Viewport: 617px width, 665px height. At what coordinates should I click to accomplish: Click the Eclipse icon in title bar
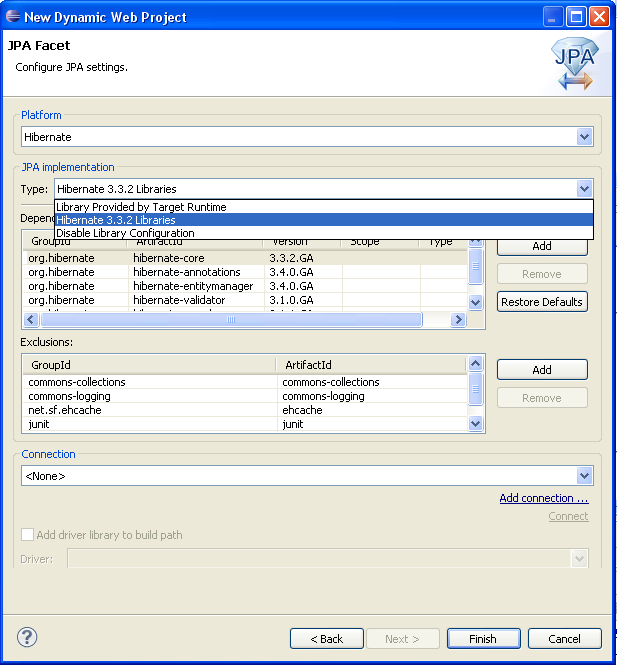(13, 17)
